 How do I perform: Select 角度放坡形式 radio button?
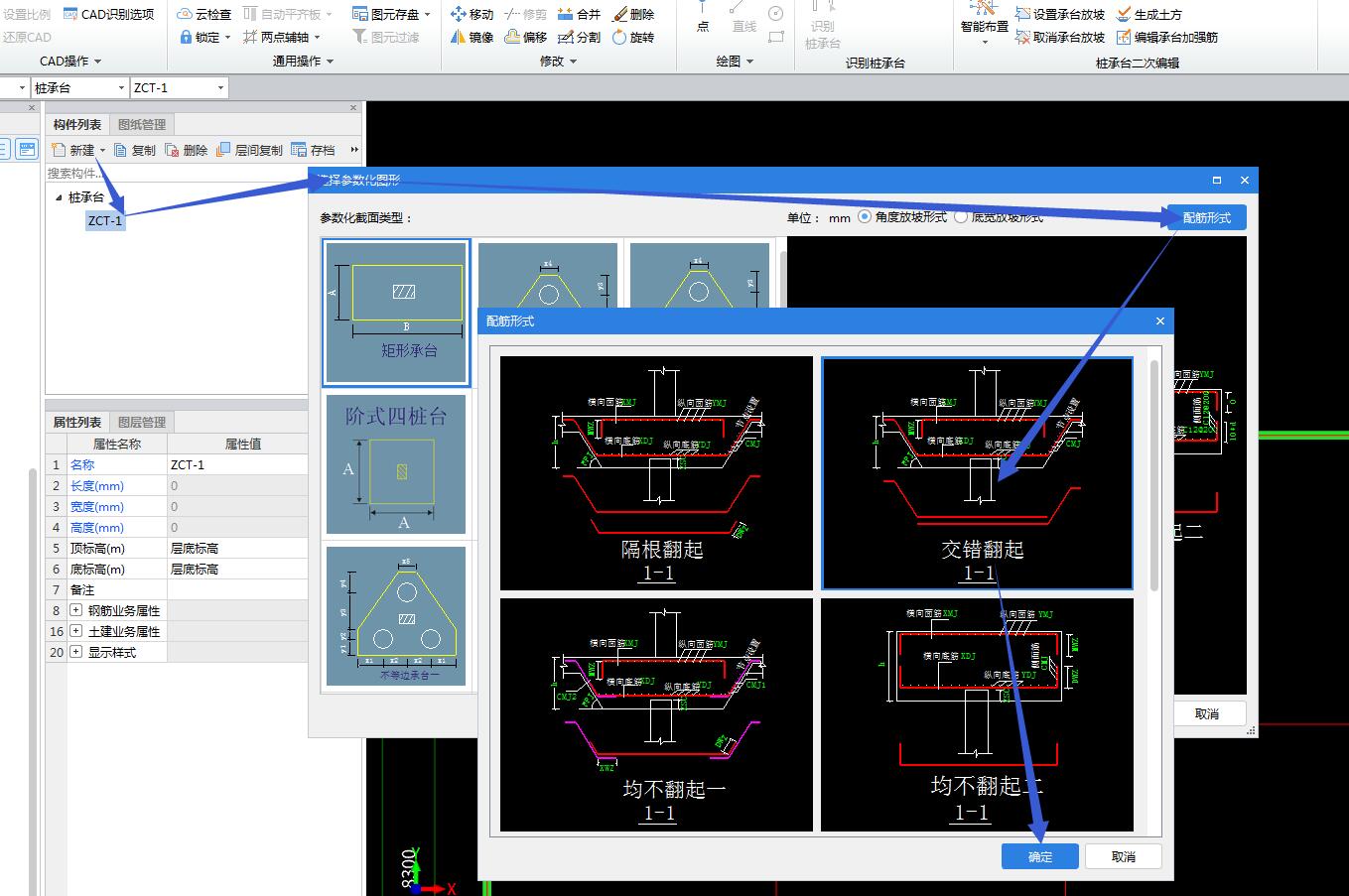[865, 217]
